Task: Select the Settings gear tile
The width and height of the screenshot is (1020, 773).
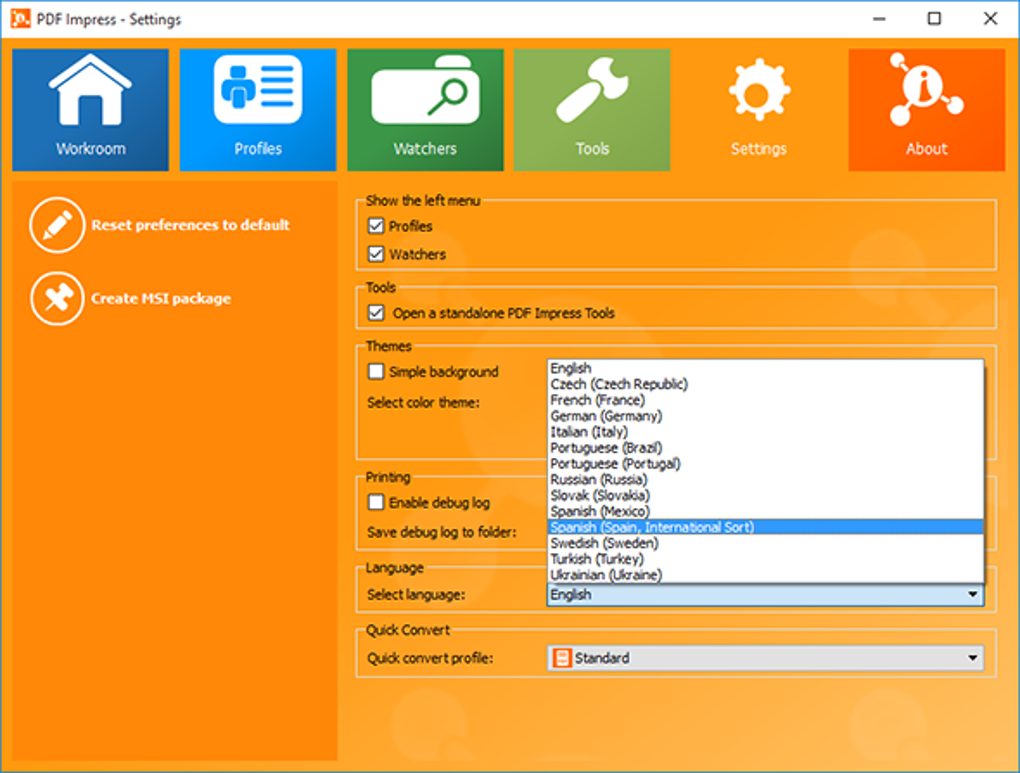Action: tap(758, 110)
